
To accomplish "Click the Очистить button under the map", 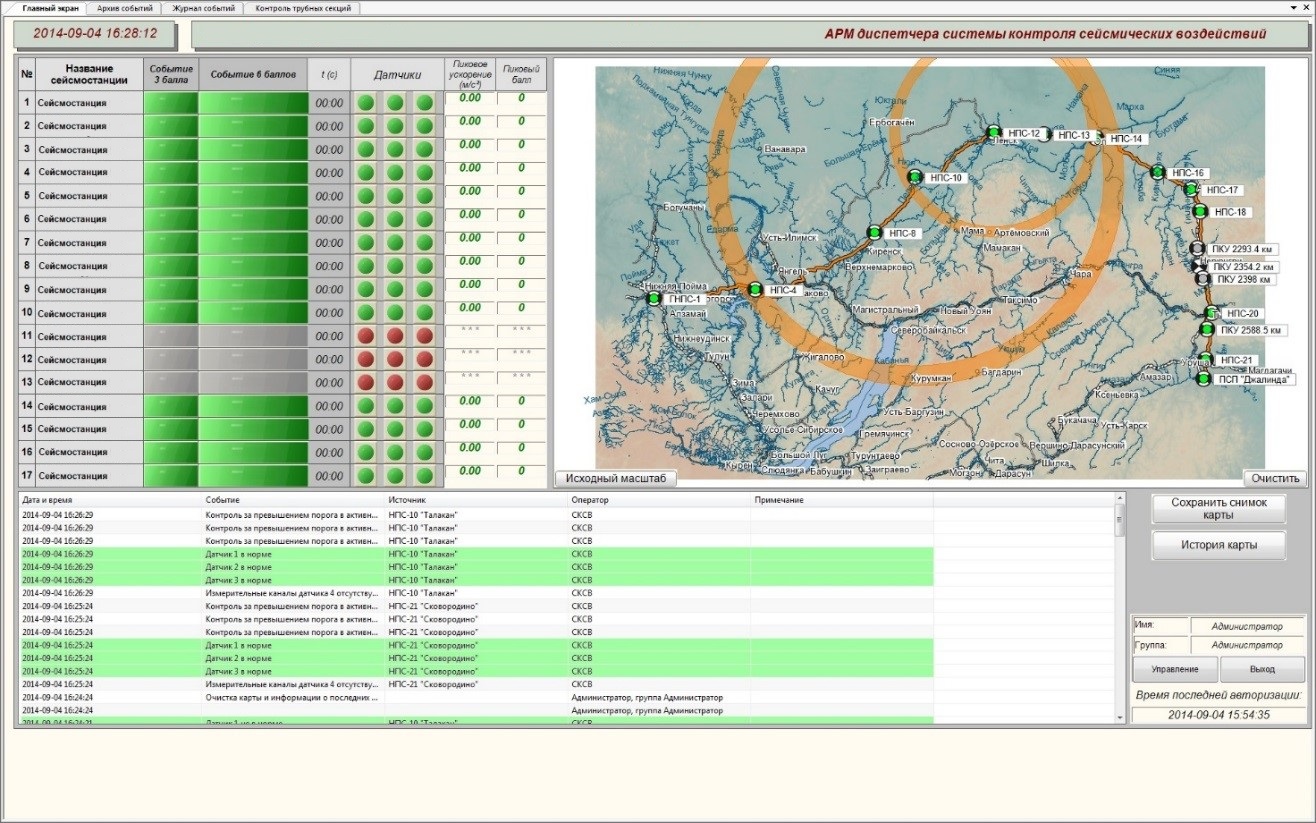I will point(1275,478).
